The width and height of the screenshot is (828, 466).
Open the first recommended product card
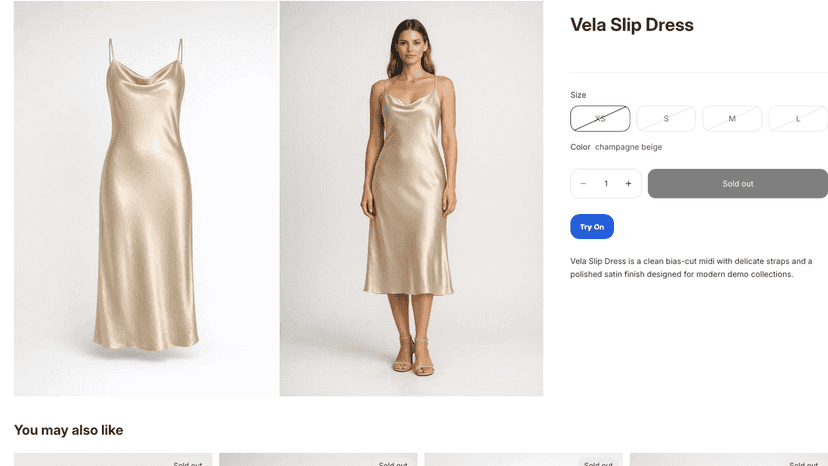click(x=113, y=459)
